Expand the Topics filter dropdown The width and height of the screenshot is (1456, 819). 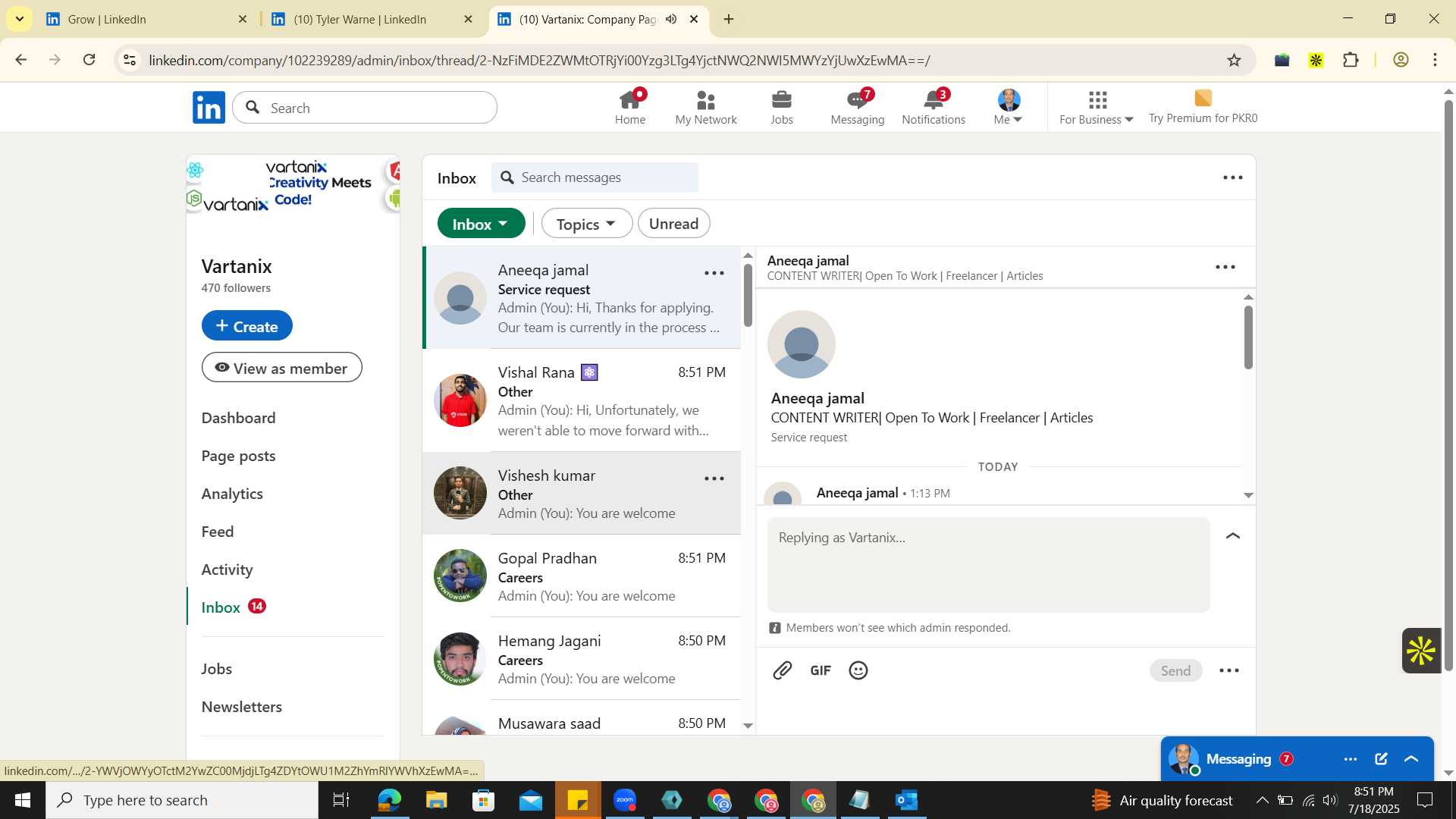(x=586, y=224)
